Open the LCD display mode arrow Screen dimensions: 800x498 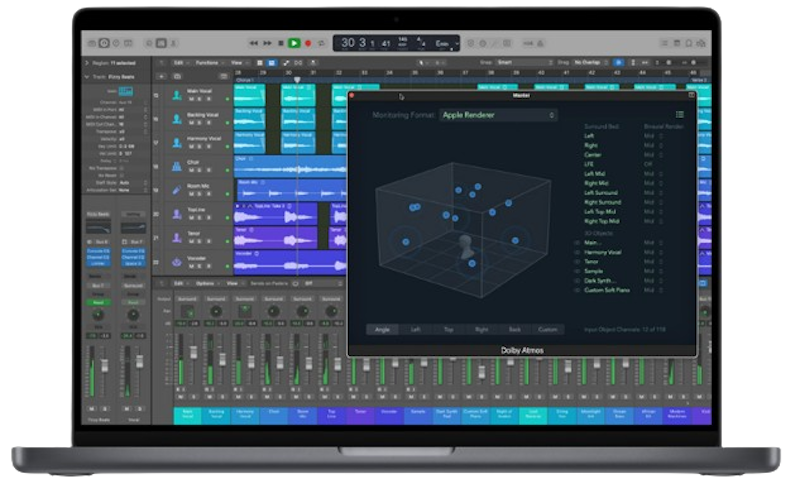click(x=456, y=44)
